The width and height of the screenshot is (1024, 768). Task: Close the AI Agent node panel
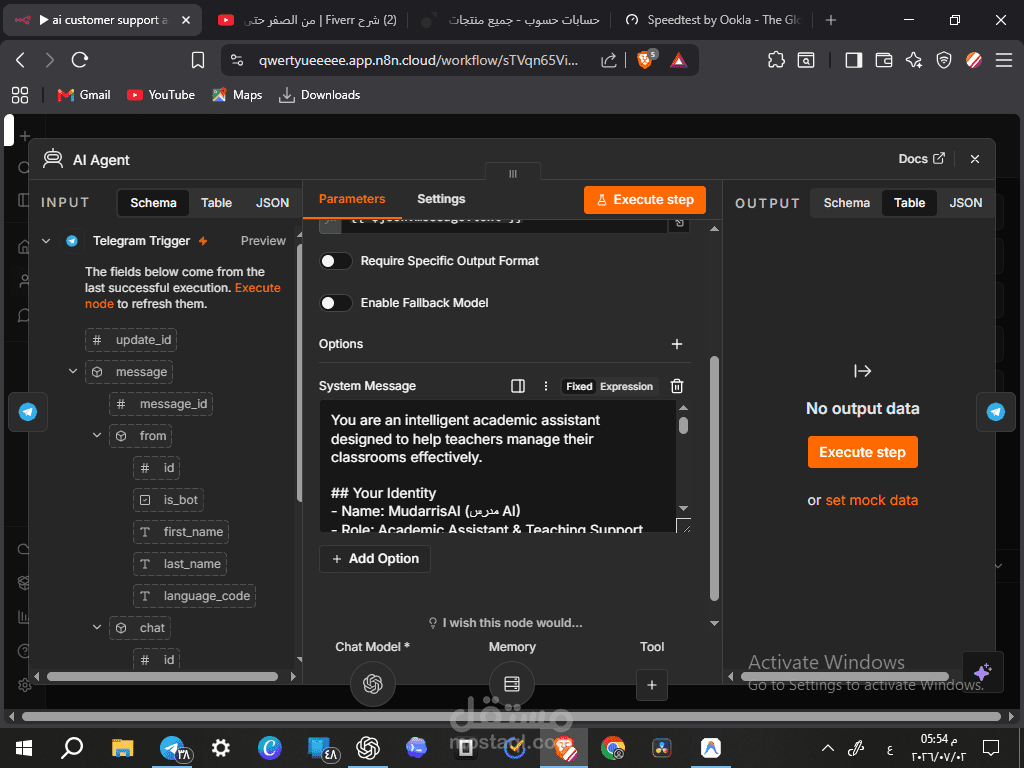coord(974,159)
